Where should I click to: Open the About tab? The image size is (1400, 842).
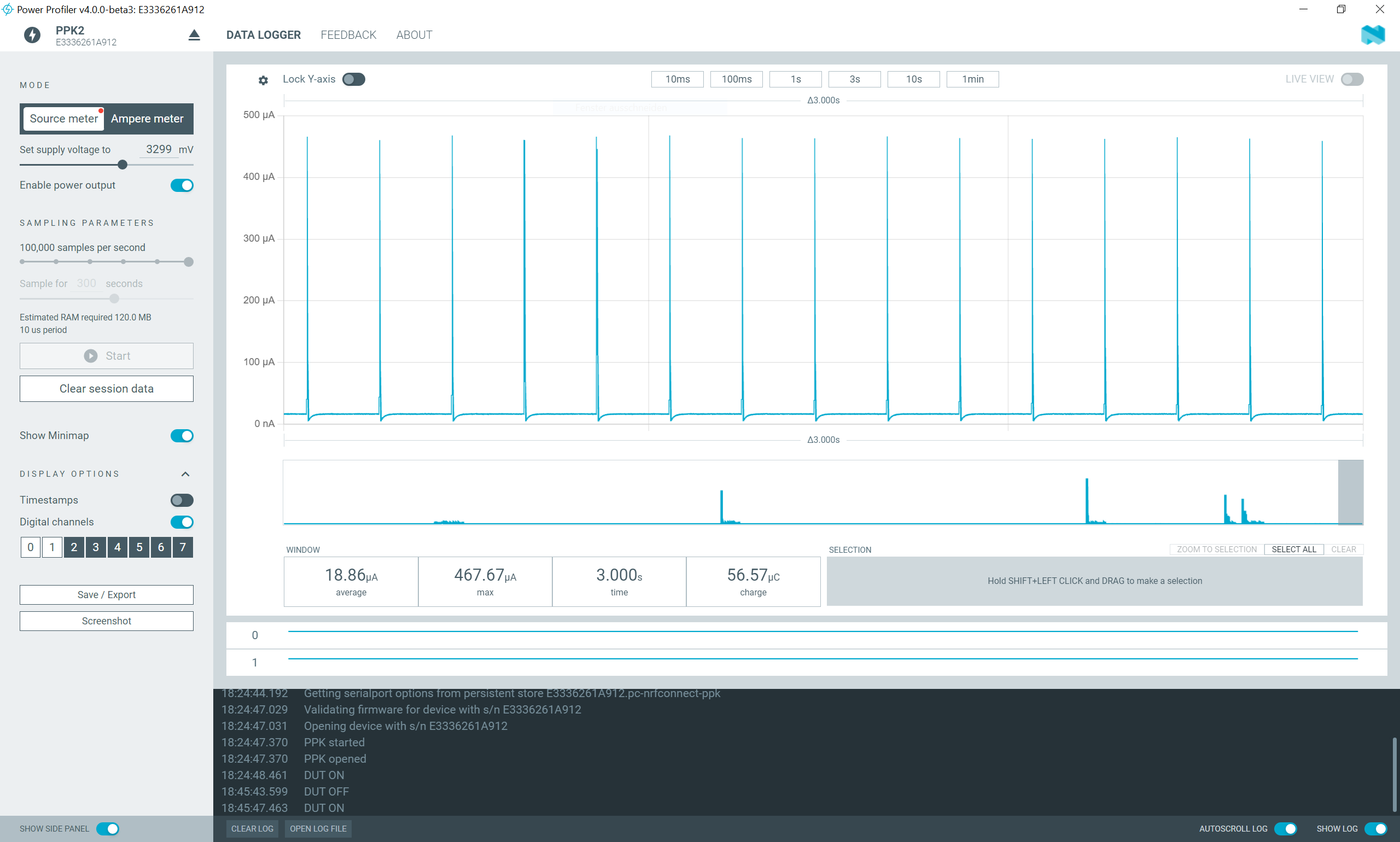[x=415, y=35]
